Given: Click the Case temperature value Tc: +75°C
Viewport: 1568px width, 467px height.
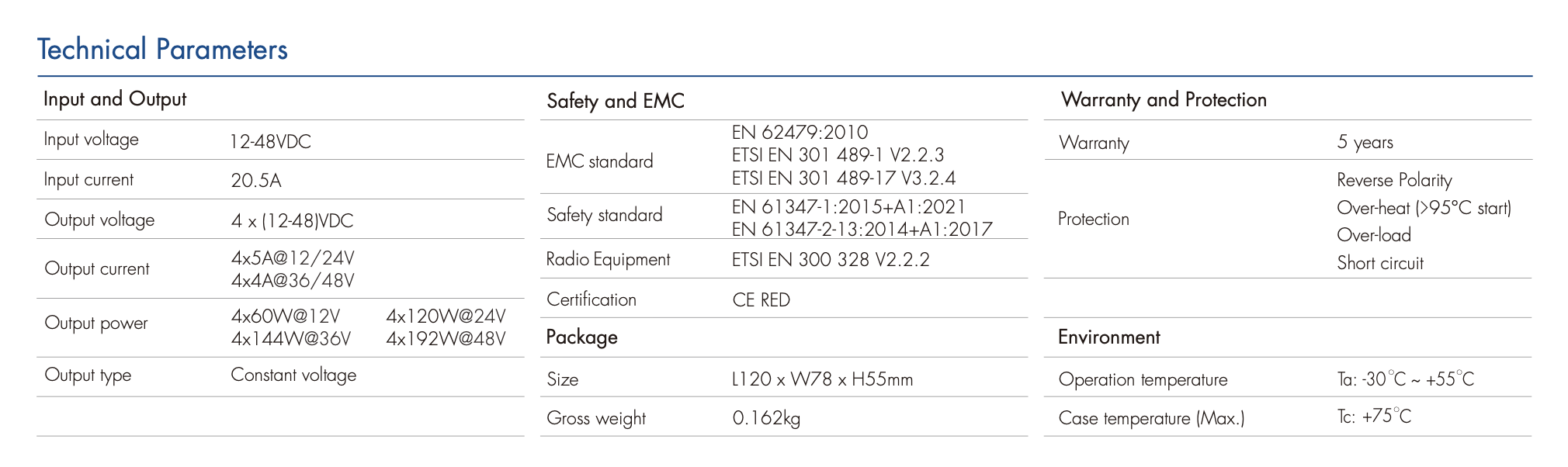Looking at the screenshot, I should pyautogui.click(x=1374, y=417).
